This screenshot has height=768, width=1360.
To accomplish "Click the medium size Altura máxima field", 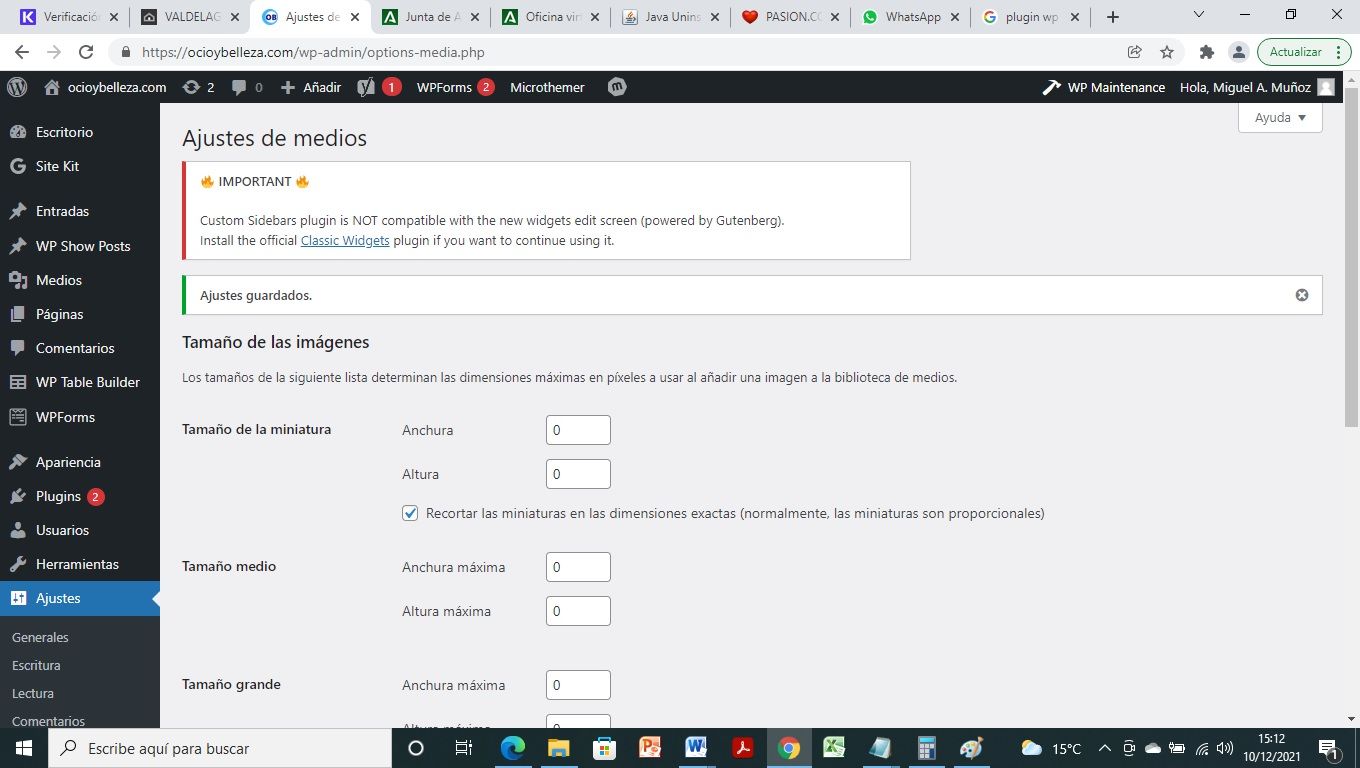I will click(x=578, y=611).
